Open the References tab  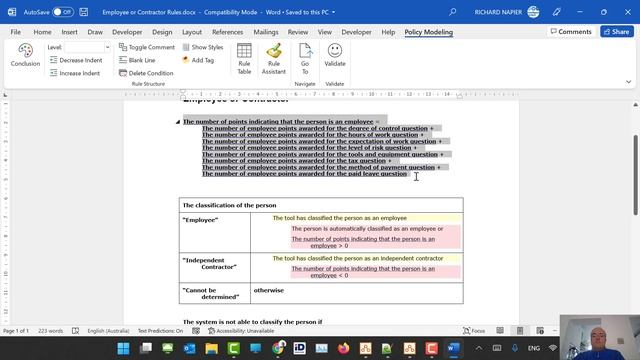click(227, 32)
